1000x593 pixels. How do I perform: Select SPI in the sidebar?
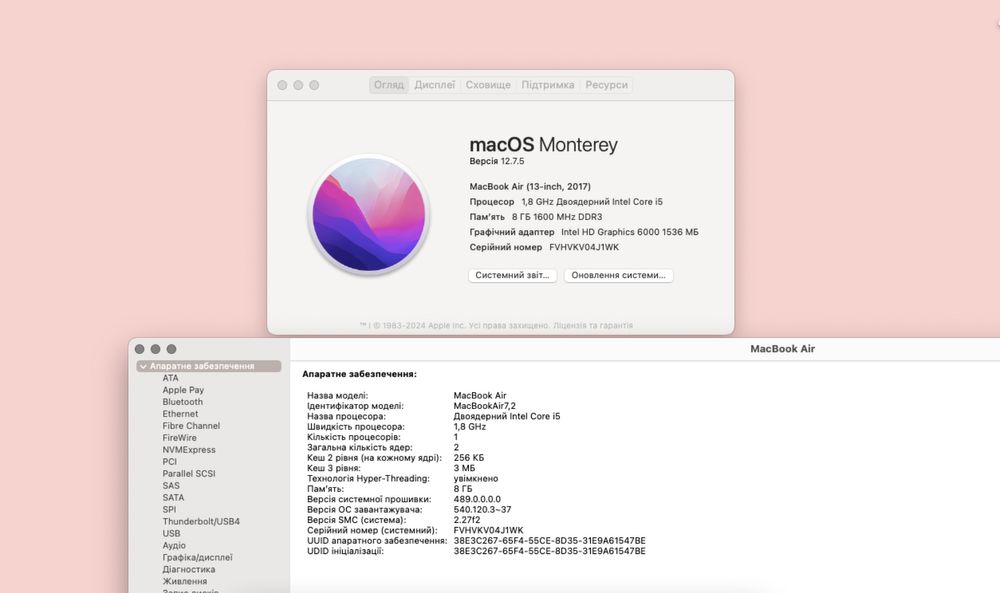pos(169,509)
